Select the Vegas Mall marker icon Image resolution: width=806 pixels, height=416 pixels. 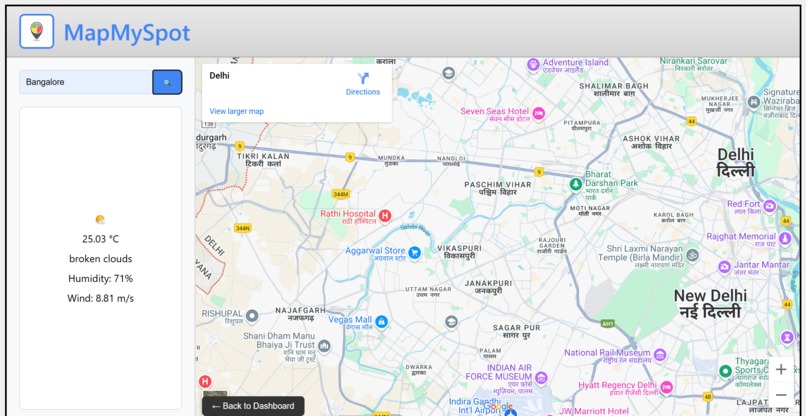click(381, 322)
